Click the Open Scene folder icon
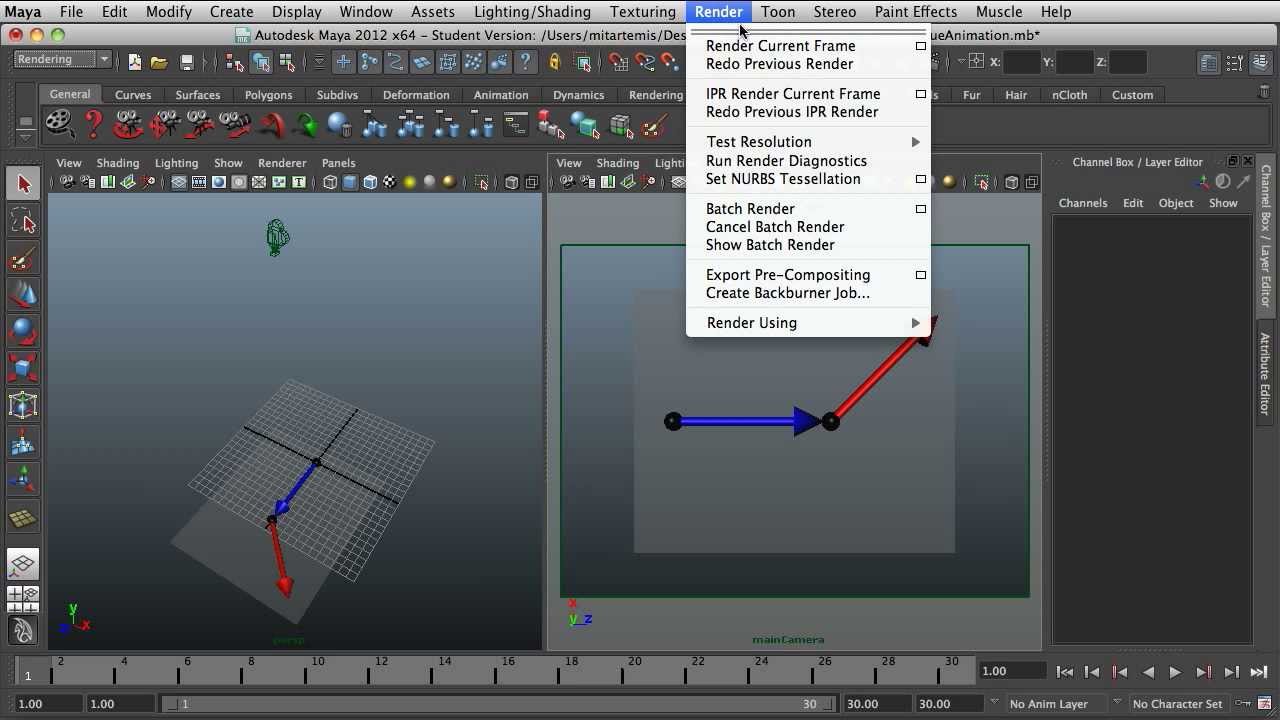This screenshot has height=720, width=1280. click(x=159, y=62)
